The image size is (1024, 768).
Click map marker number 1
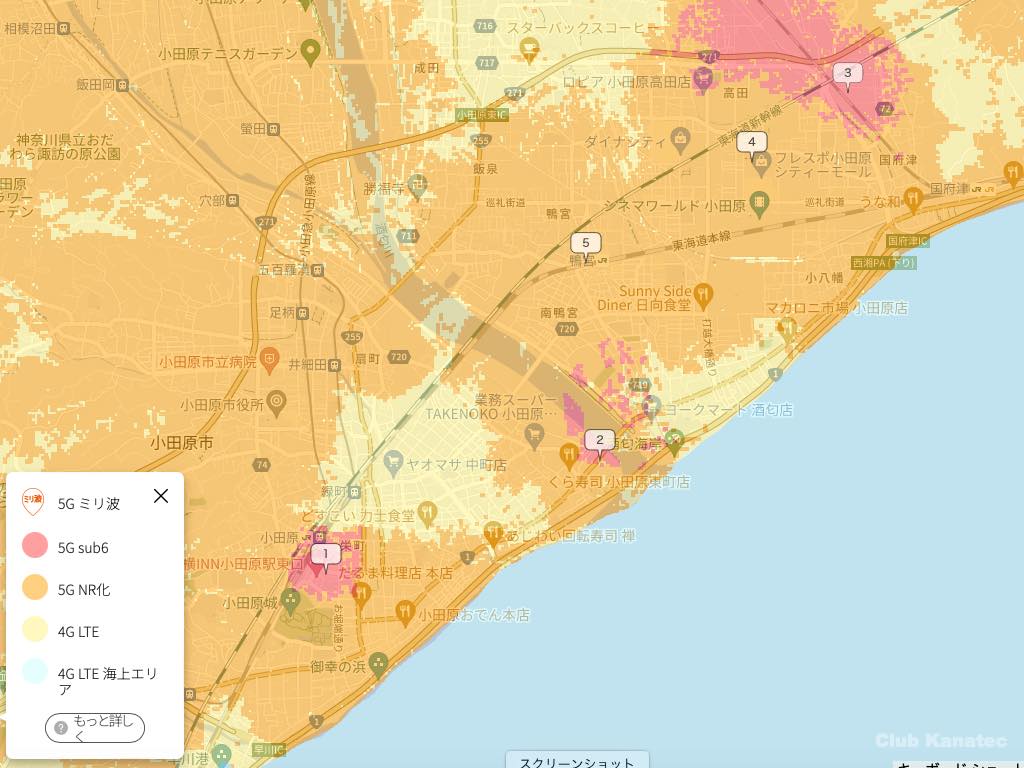point(325,554)
